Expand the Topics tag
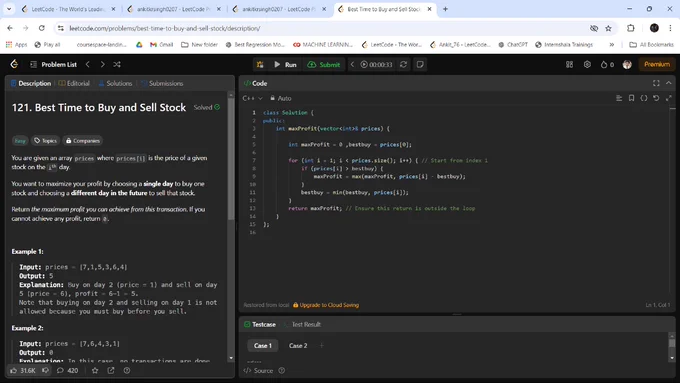 click(x=46, y=141)
